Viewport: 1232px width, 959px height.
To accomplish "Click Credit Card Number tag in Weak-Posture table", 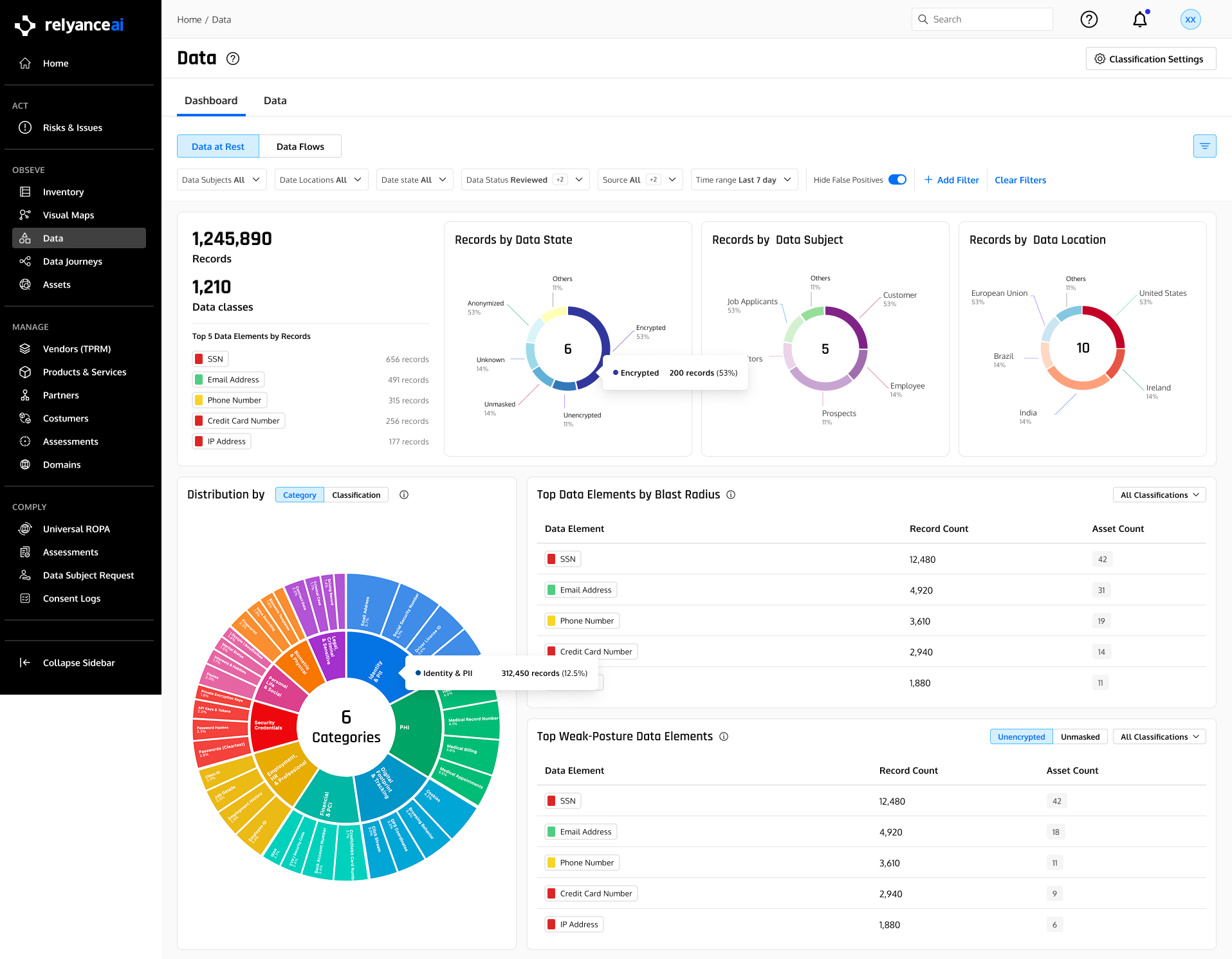I will (x=591, y=893).
